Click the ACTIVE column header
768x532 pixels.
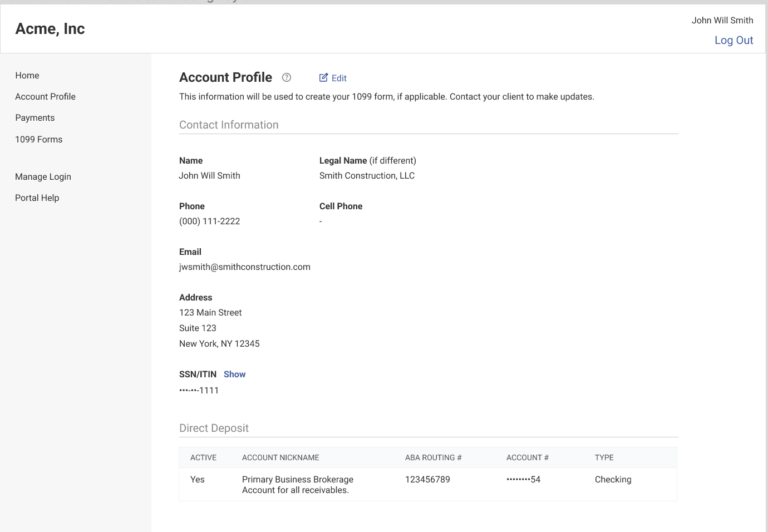click(x=203, y=458)
